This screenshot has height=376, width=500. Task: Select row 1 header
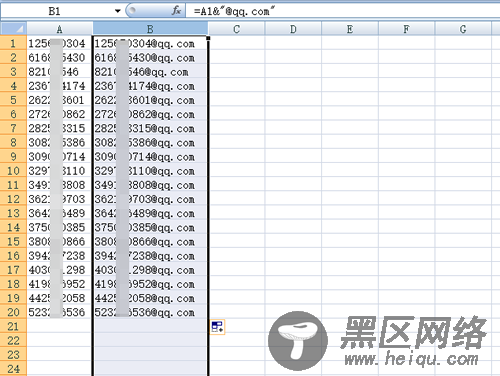click(13, 43)
